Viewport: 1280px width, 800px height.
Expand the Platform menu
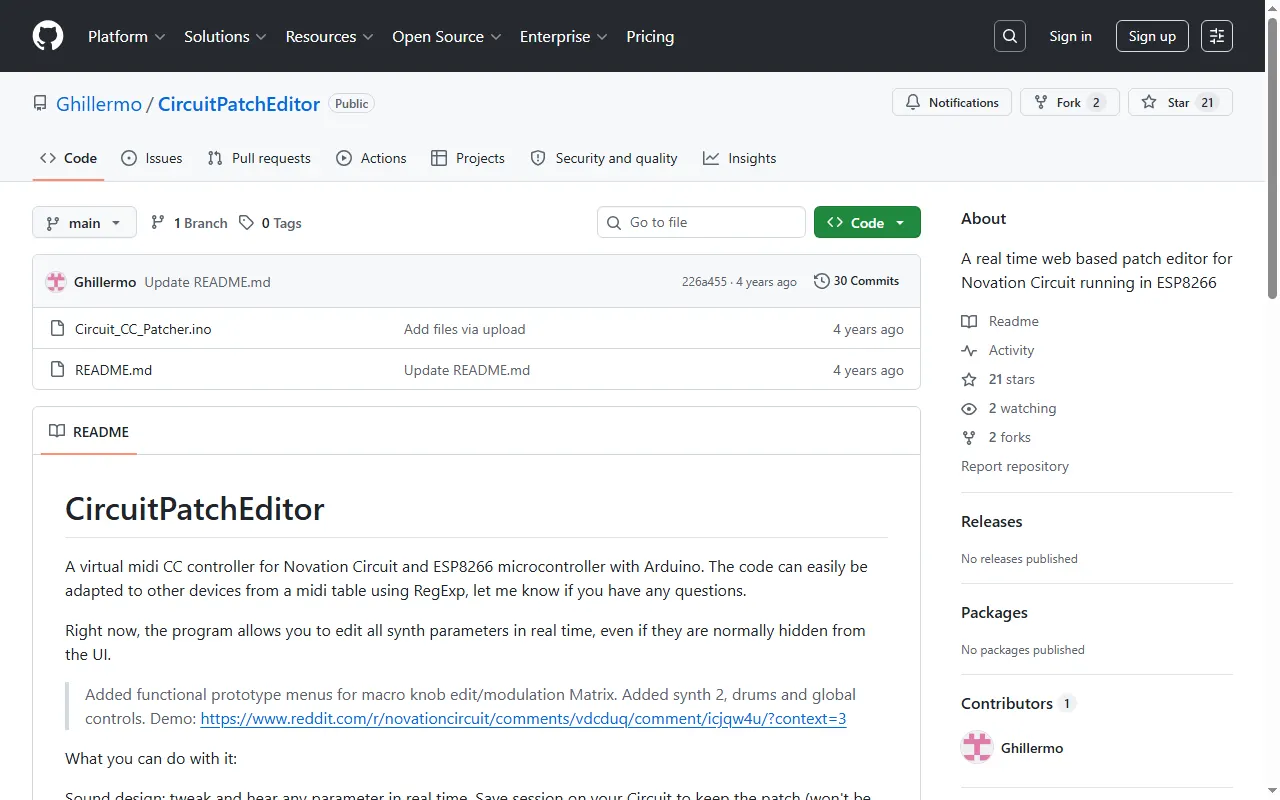tap(126, 36)
